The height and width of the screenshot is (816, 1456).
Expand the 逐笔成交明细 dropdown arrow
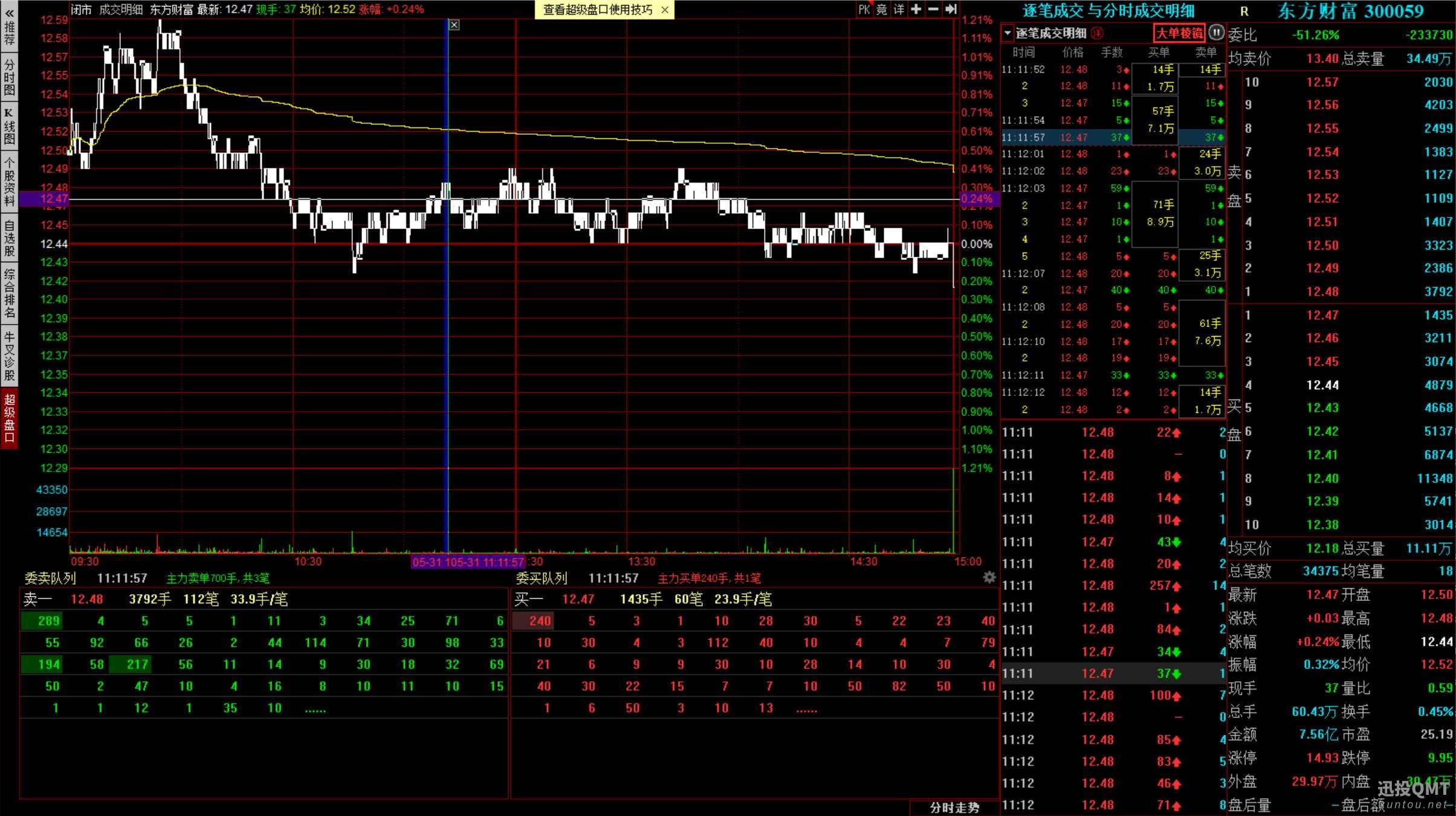[1008, 33]
